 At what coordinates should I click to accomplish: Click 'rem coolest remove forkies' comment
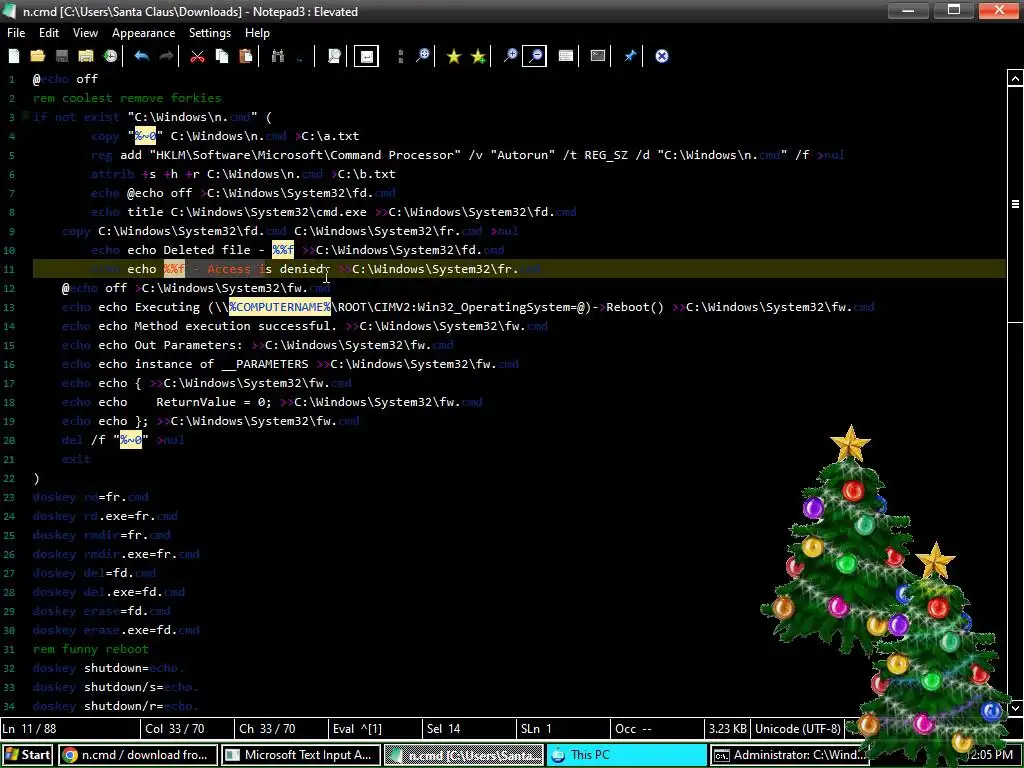127,98
